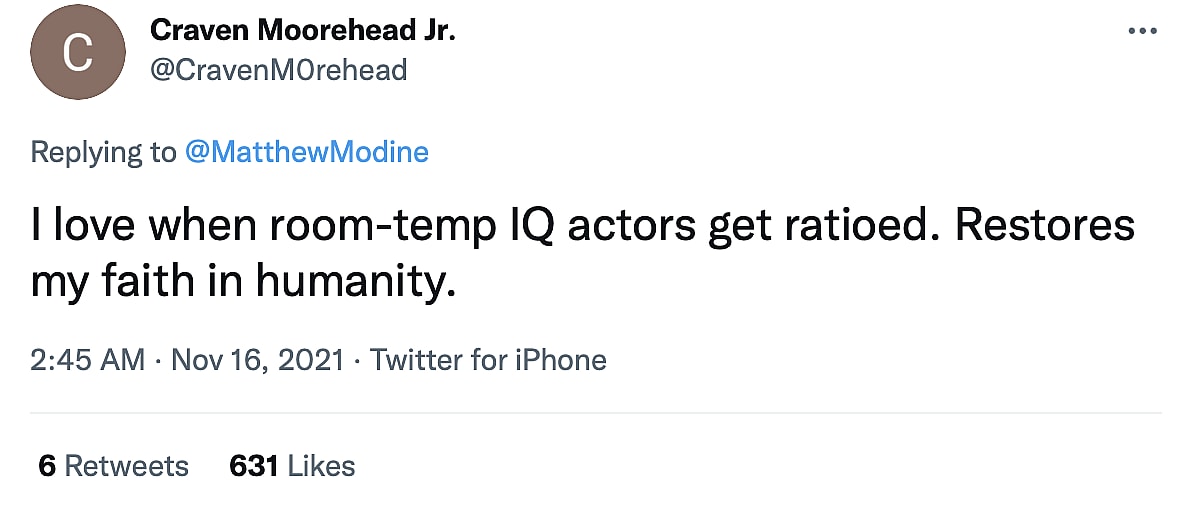Viewport: 1190px width, 511px height.
Task: Click the word 'Restores' in the tweet
Action: [x=1045, y=228]
